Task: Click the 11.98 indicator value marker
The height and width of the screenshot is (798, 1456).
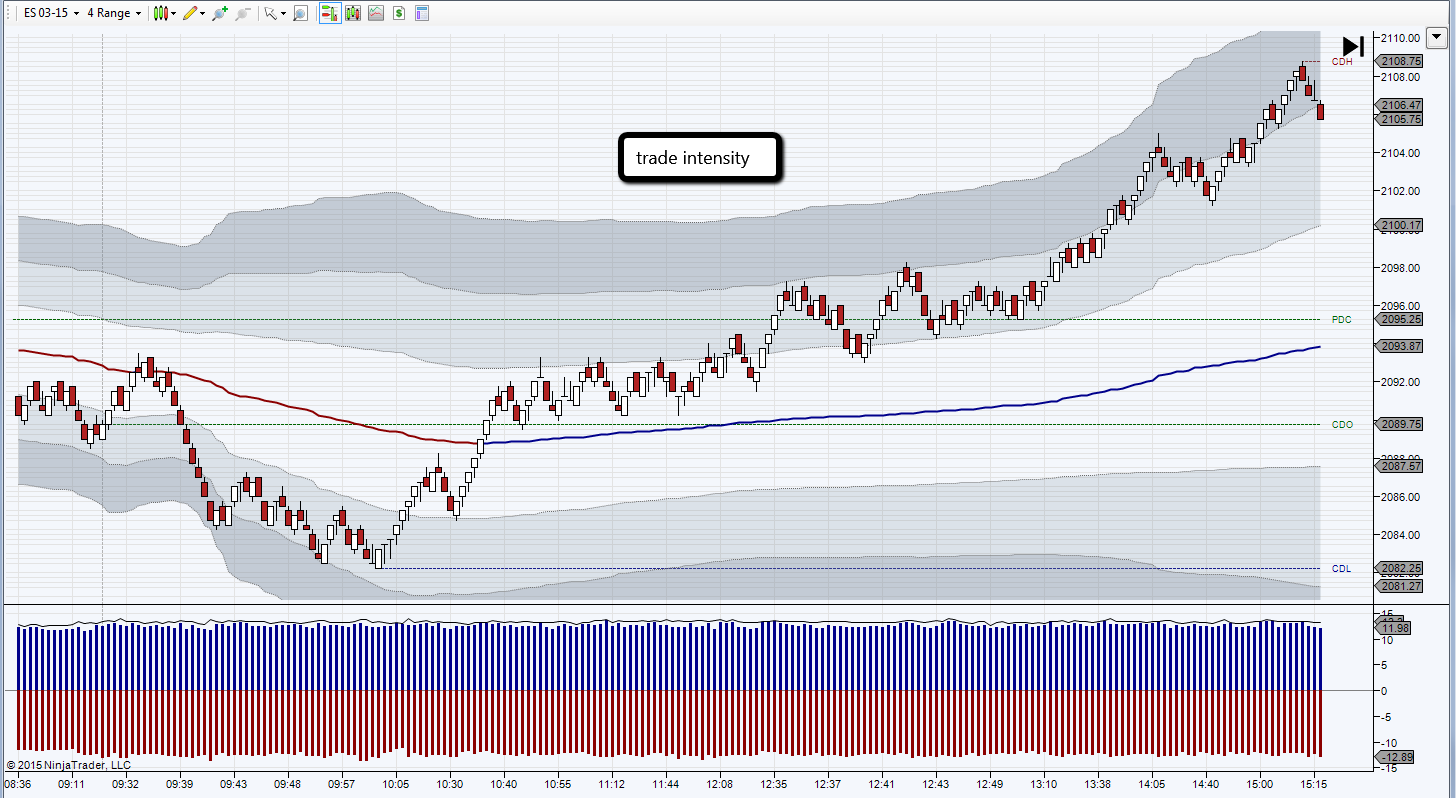Action: tap(1392, 628)
